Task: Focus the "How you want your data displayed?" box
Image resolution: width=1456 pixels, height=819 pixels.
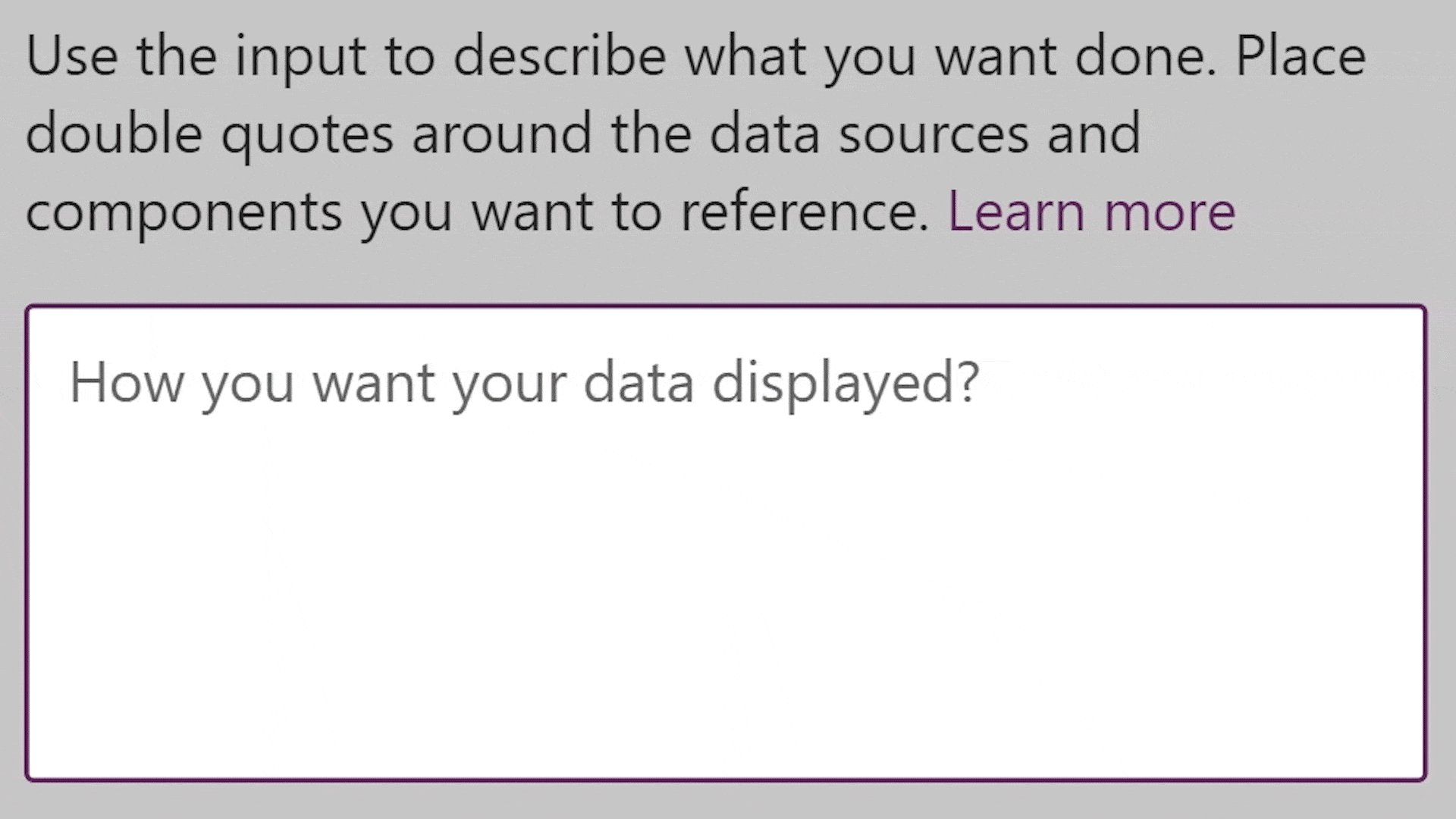Action: click(726, 543)
